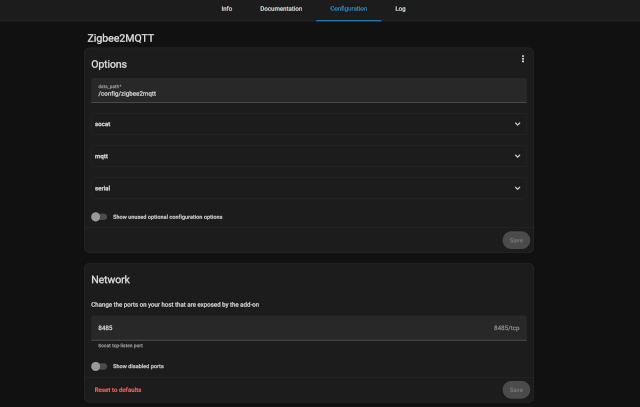Expand the socat section
The height and width of the screenshot is (407, 640).
coord(309,124)
